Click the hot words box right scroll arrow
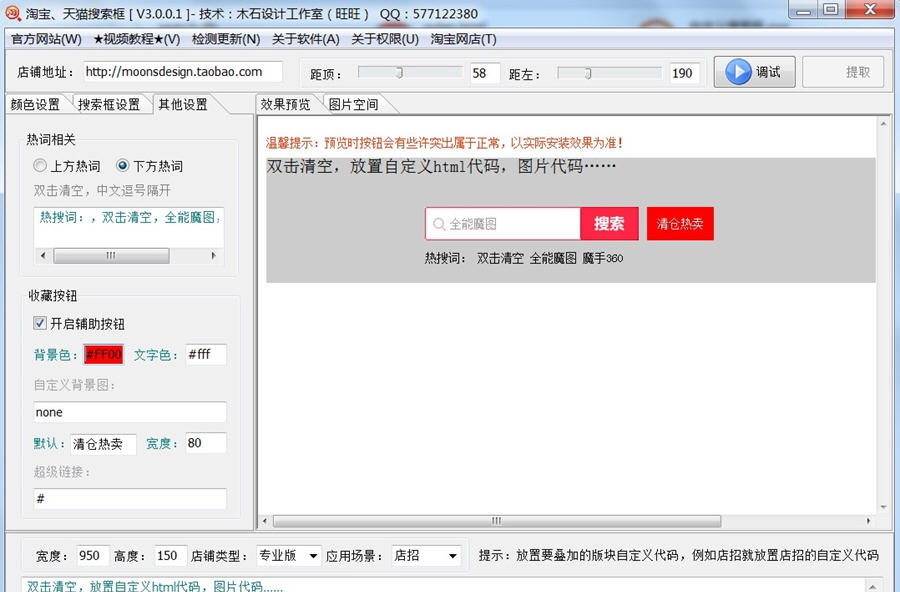This screenshot has height=592, width=900. pyautogui.click(x=214, y=256)
